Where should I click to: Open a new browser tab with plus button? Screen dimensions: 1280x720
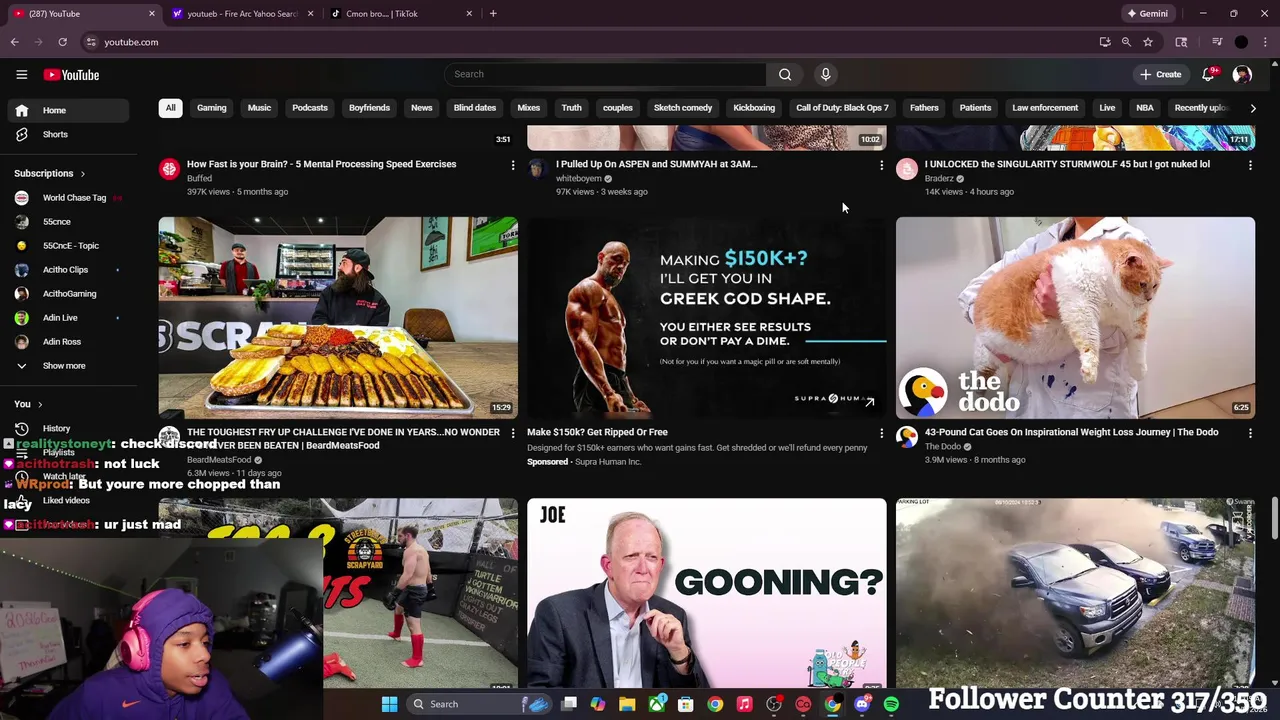click(493, 14)
